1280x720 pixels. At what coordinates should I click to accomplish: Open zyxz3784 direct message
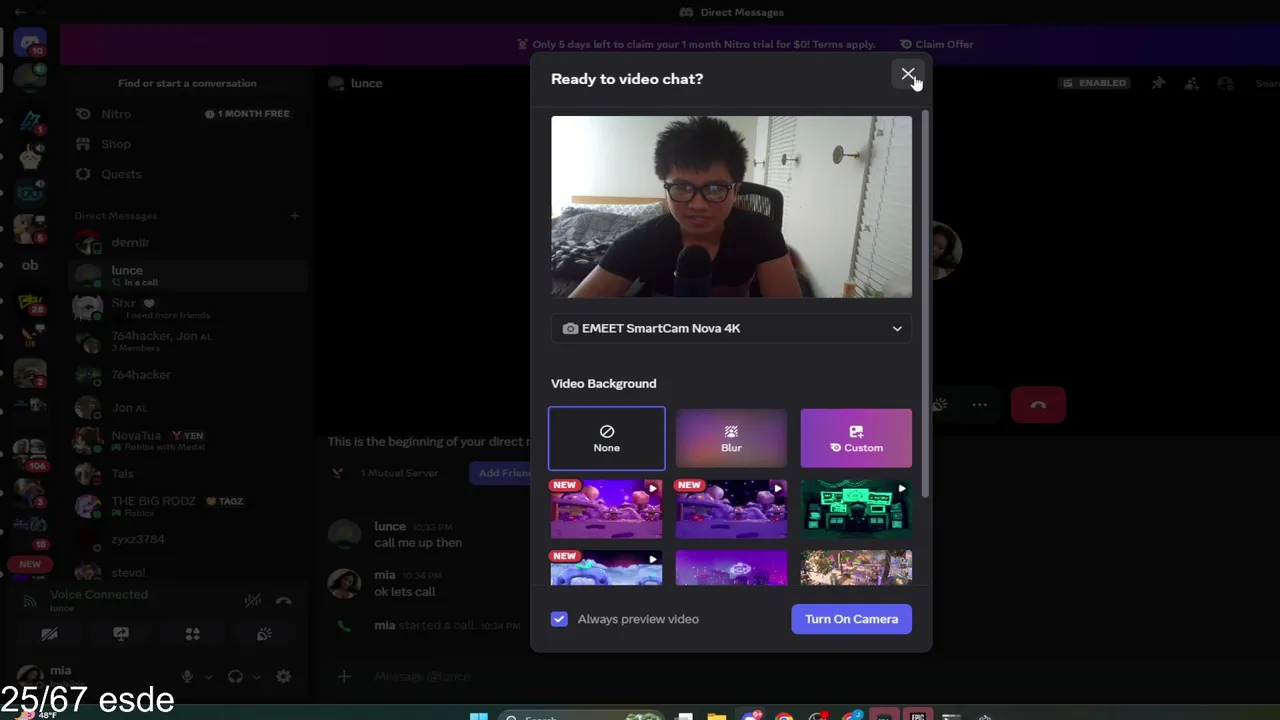[186, 539]
